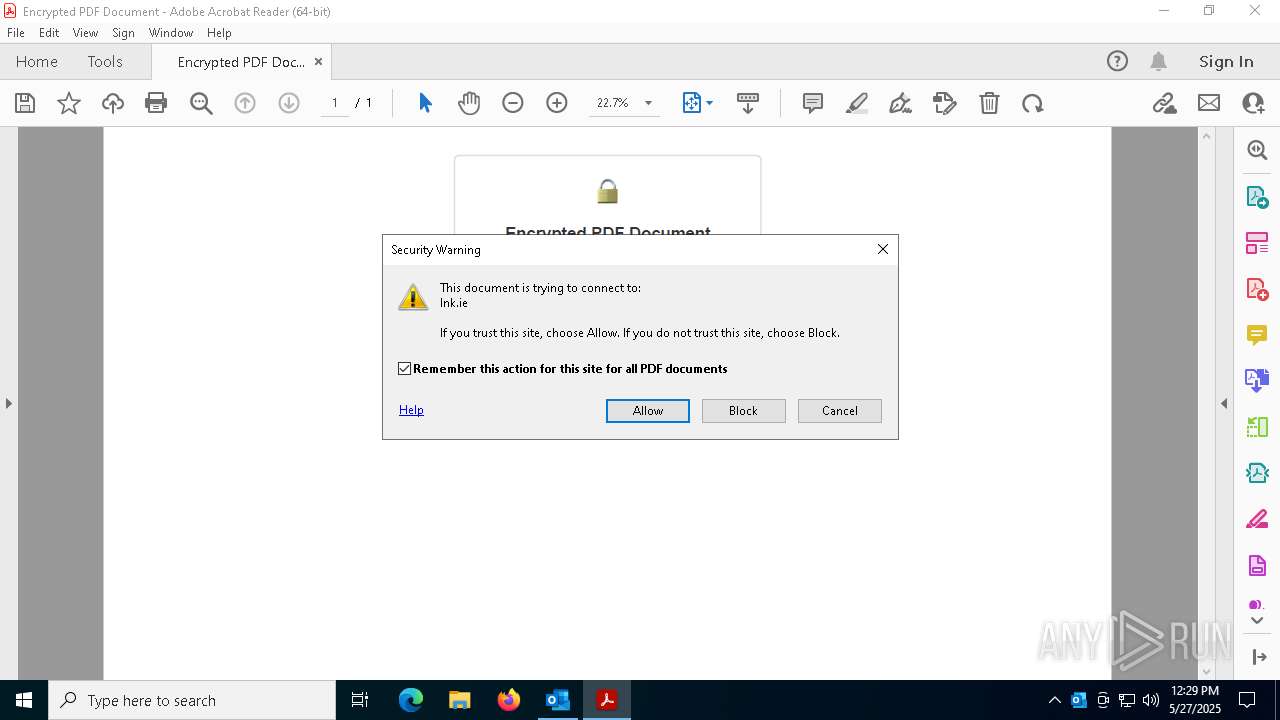Click the vertical document scrollbar
Viewport: 1280px width, 720px height.
click(1206, 403)
